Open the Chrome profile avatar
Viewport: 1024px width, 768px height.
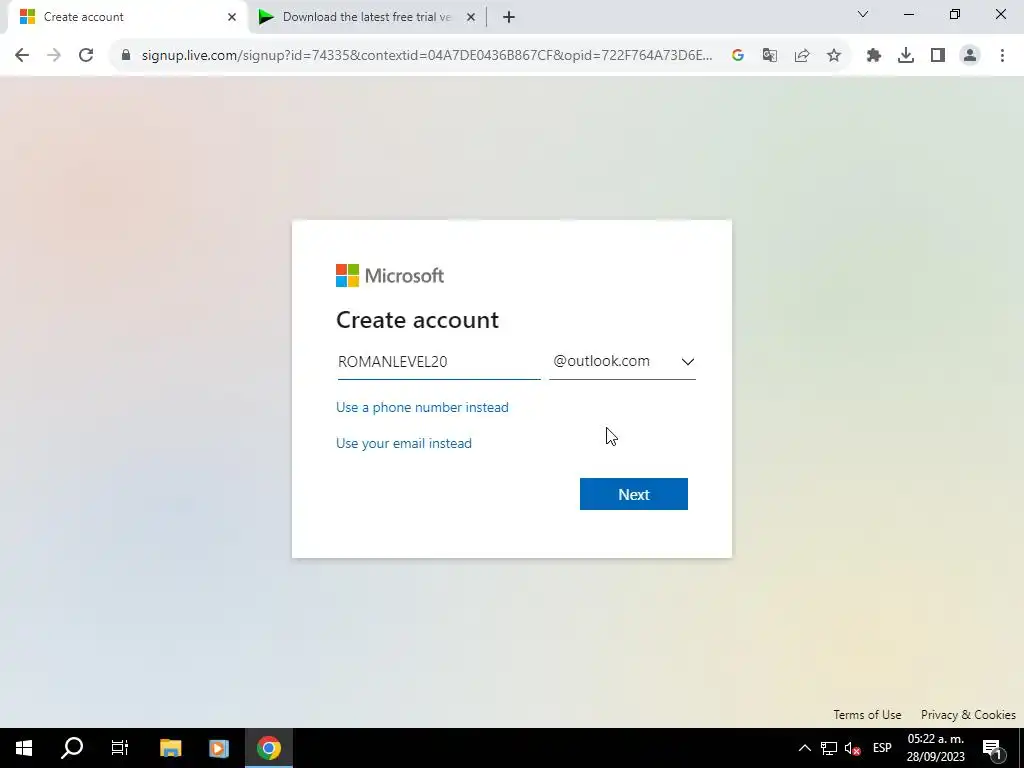(970, 56)
